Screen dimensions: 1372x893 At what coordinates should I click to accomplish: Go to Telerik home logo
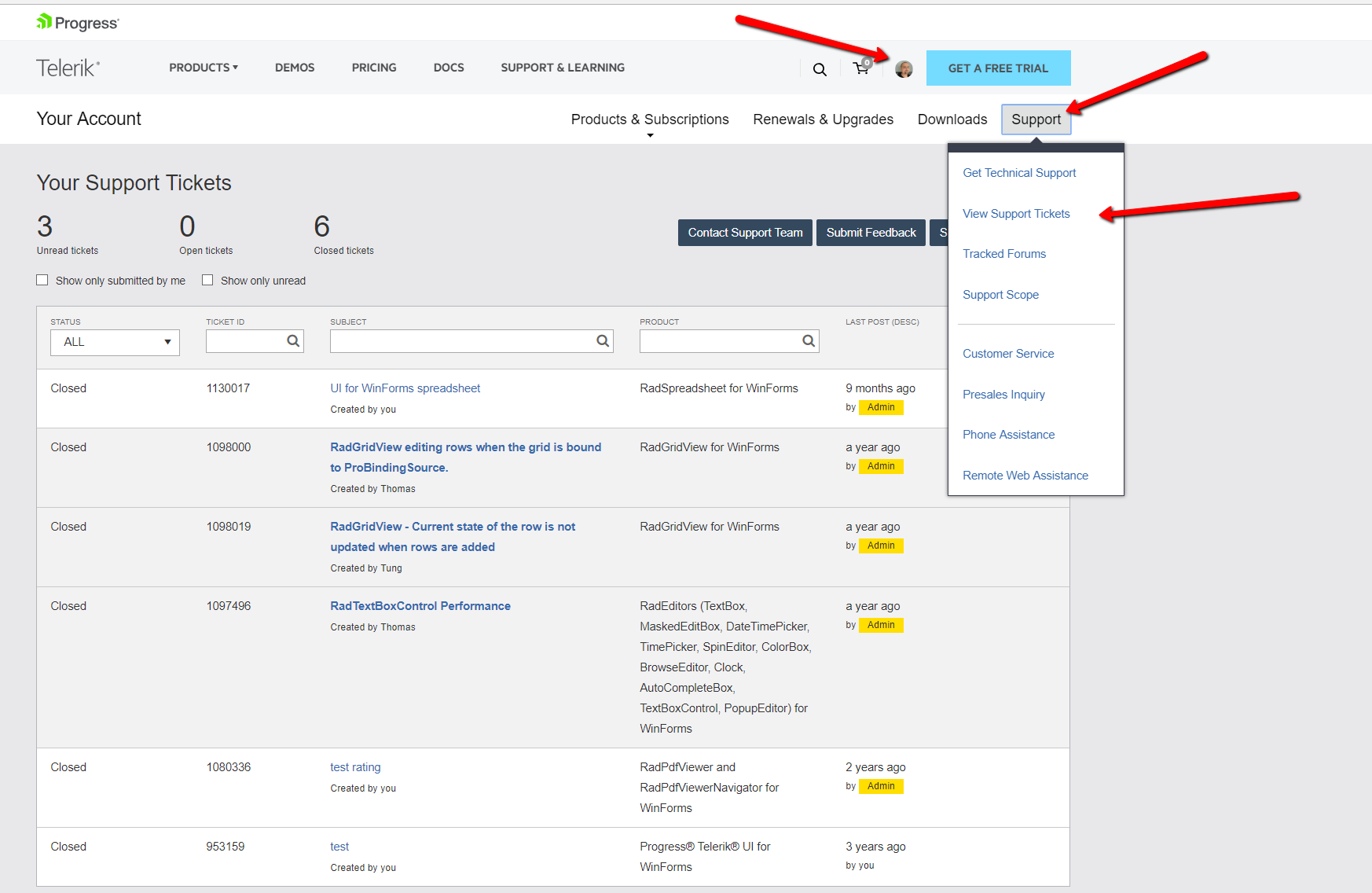click(68, 68)
